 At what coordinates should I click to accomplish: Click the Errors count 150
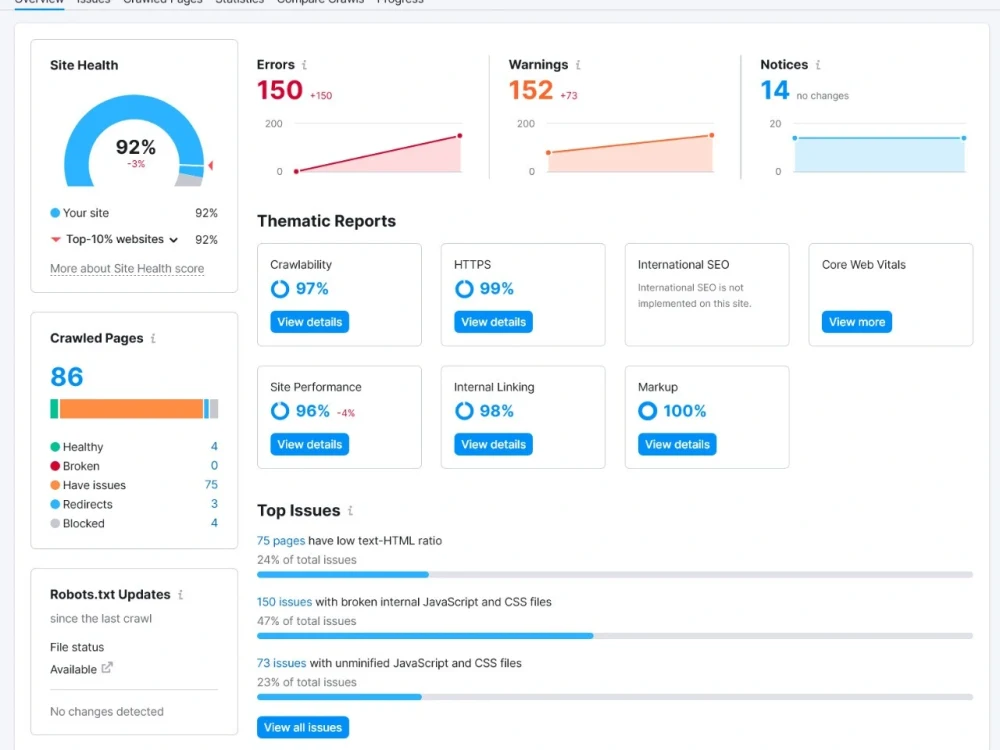click(x=279, y=90)
